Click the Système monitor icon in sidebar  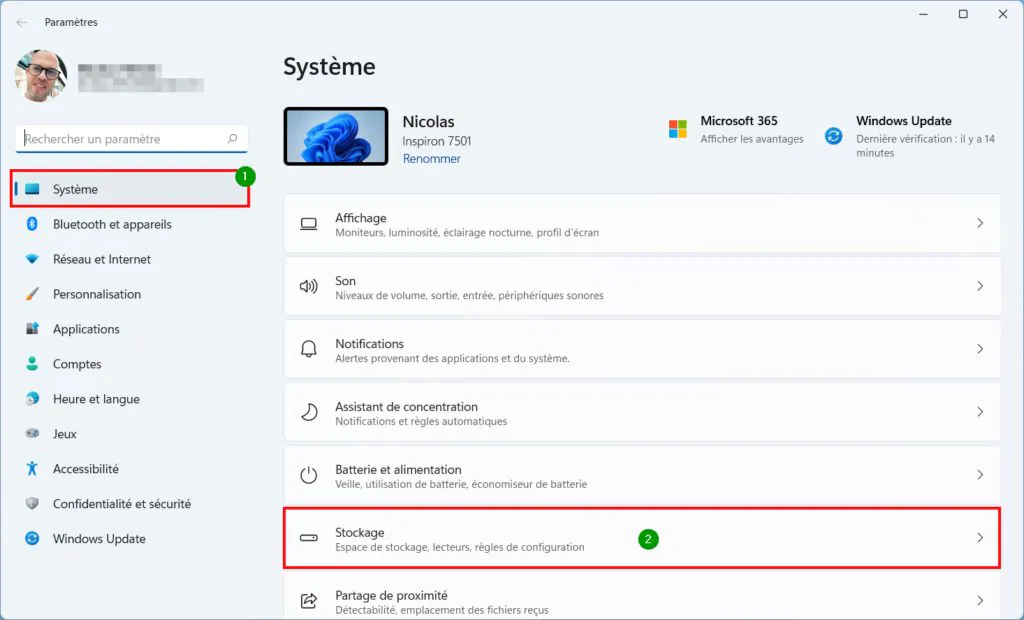(32, 189)
